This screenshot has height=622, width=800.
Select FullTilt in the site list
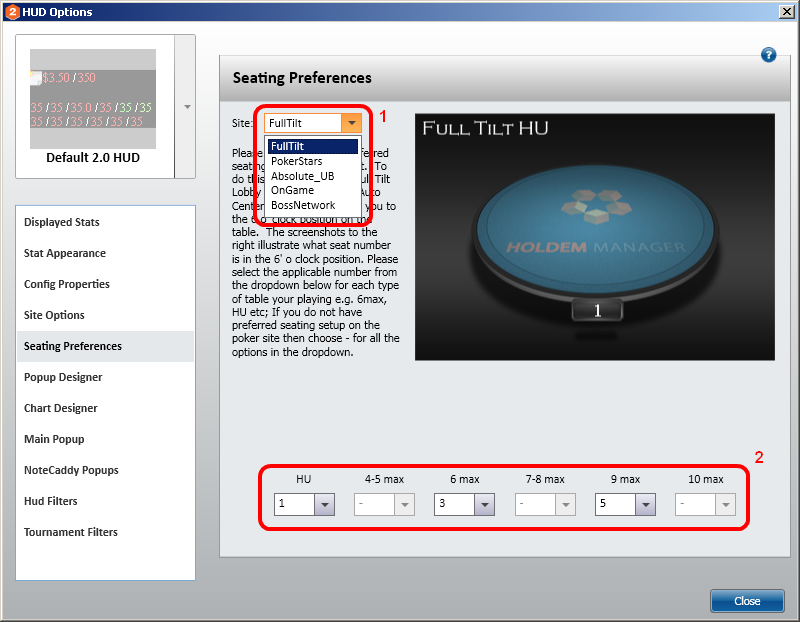313,146
